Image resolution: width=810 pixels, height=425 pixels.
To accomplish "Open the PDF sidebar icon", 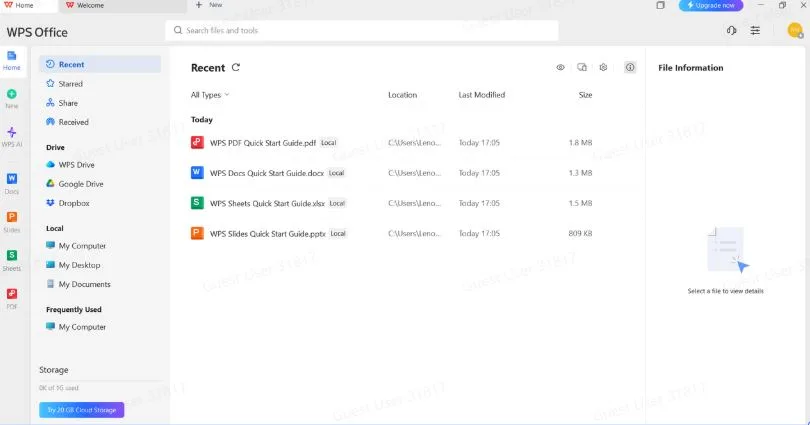I will point(11,298).
